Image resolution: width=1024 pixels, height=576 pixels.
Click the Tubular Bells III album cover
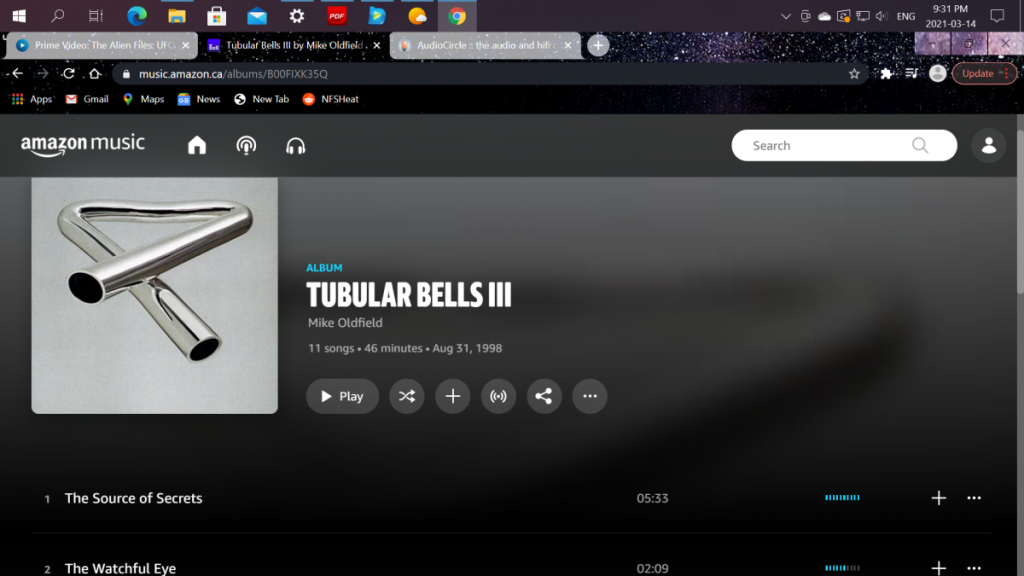tap(155, 295)
